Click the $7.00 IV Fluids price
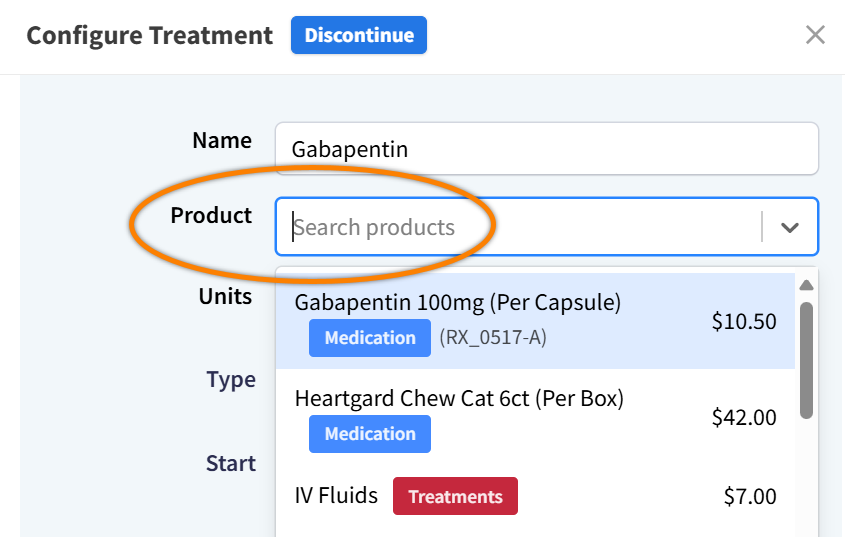The width and height of the screenshot is (845, 537). 749,496
